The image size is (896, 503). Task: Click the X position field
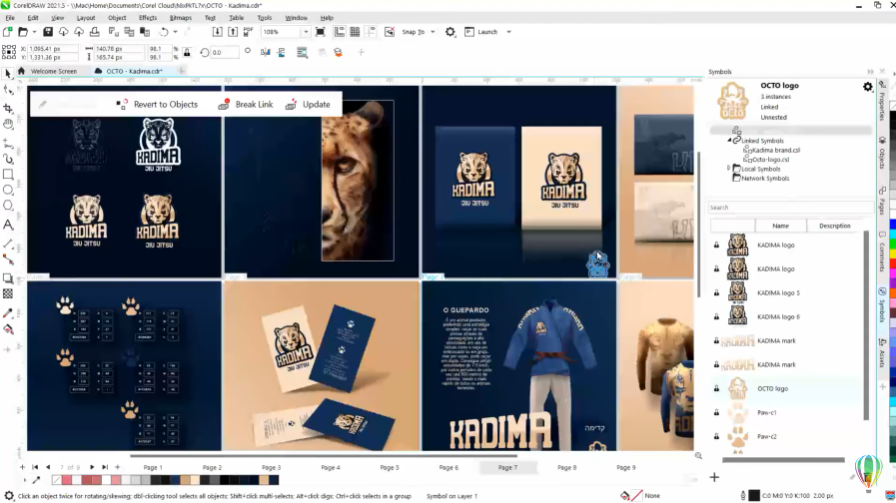(x=53, y=49)
